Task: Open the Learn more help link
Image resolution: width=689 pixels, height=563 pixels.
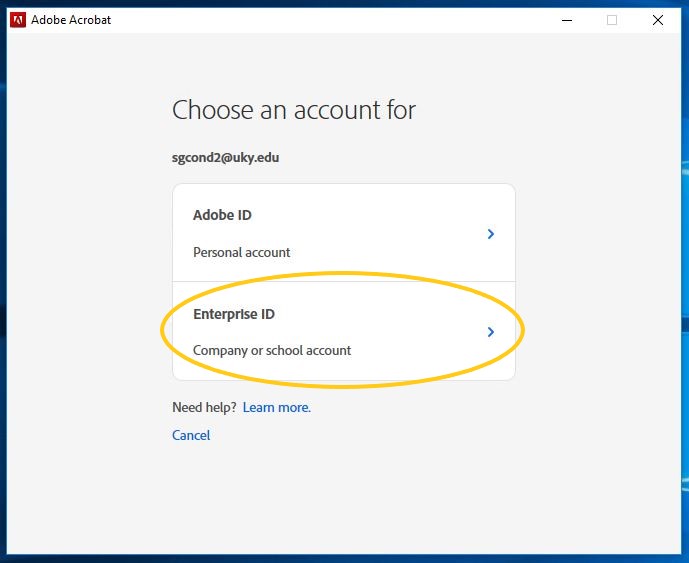Action: point(277,407)
